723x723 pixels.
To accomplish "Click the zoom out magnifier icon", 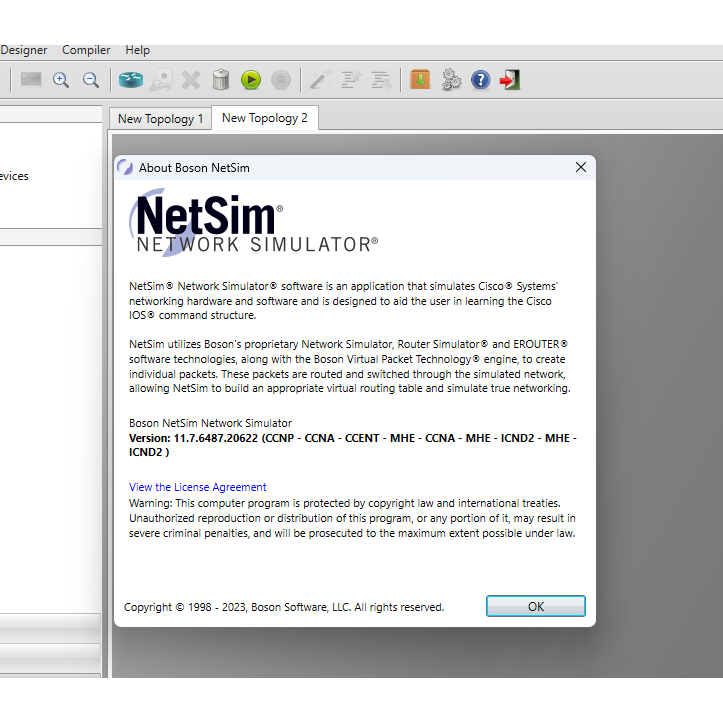I will (x=90, y=80).
